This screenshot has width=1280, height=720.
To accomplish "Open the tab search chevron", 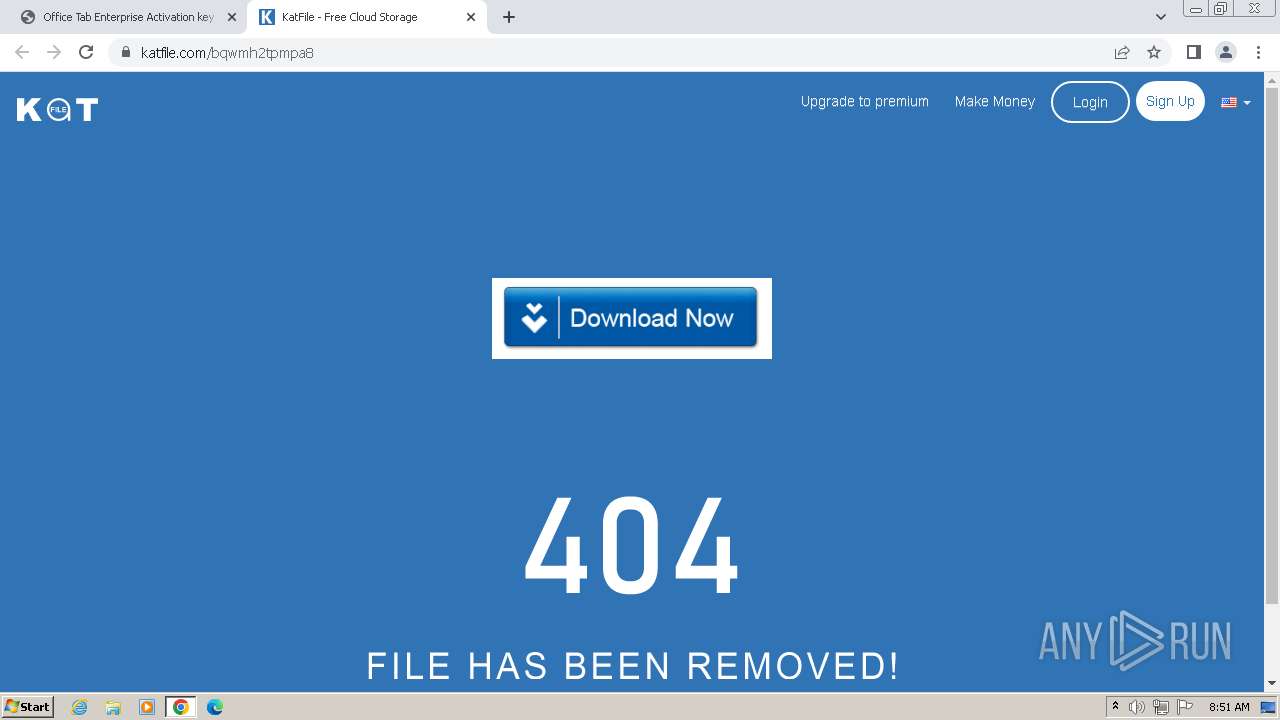I will click(1161, 17).
